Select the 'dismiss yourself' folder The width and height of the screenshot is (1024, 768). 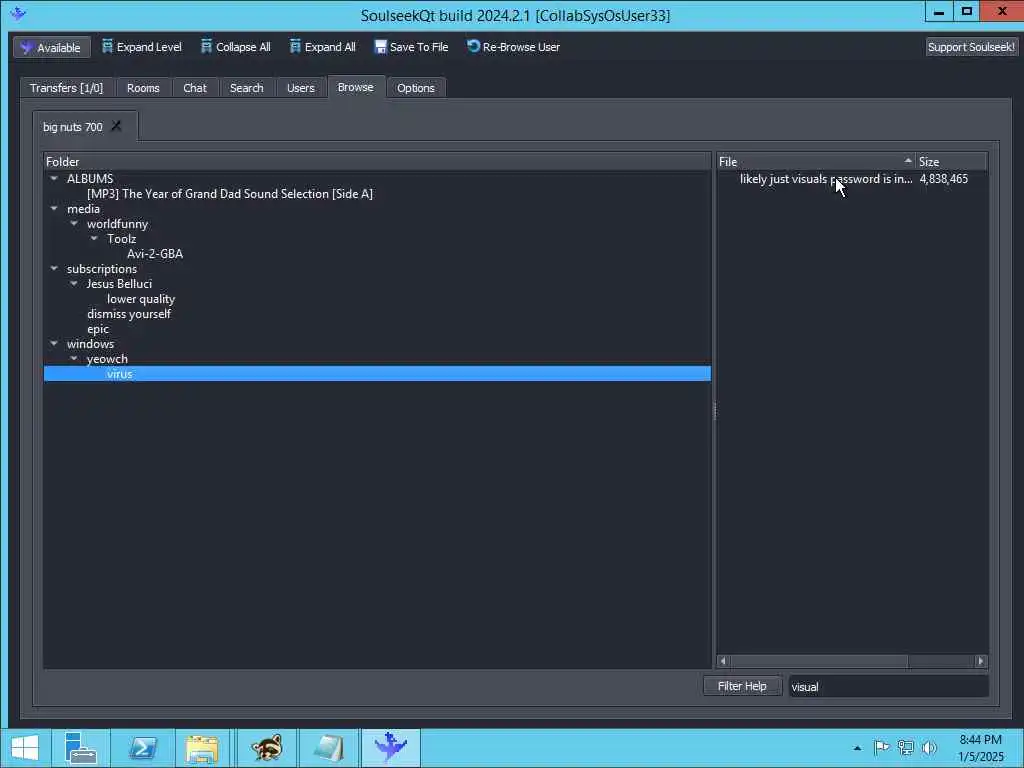129,313
